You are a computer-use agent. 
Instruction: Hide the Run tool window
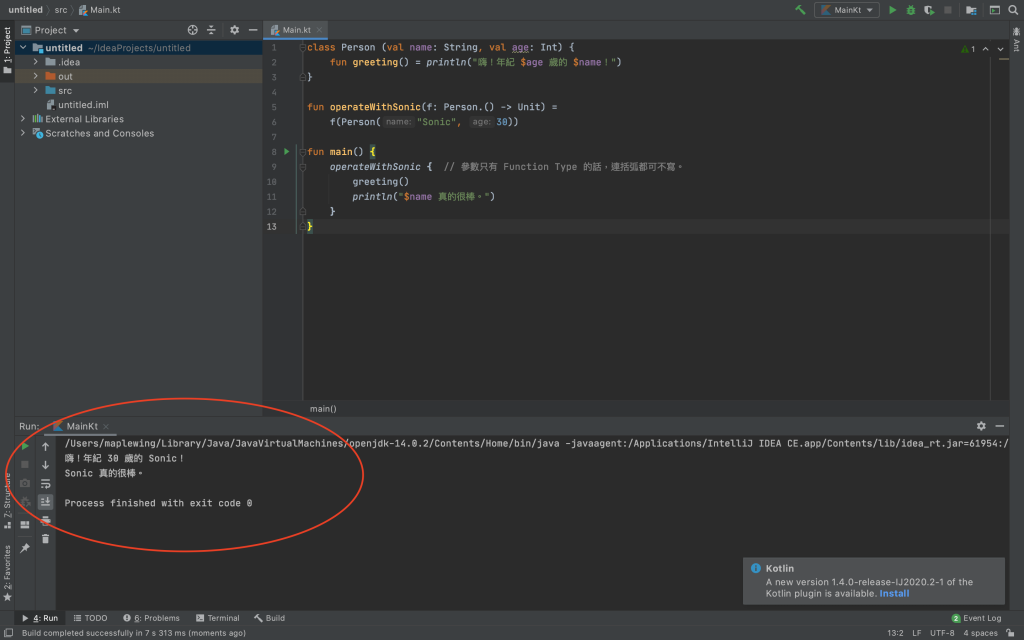(x=1000, y=426)
